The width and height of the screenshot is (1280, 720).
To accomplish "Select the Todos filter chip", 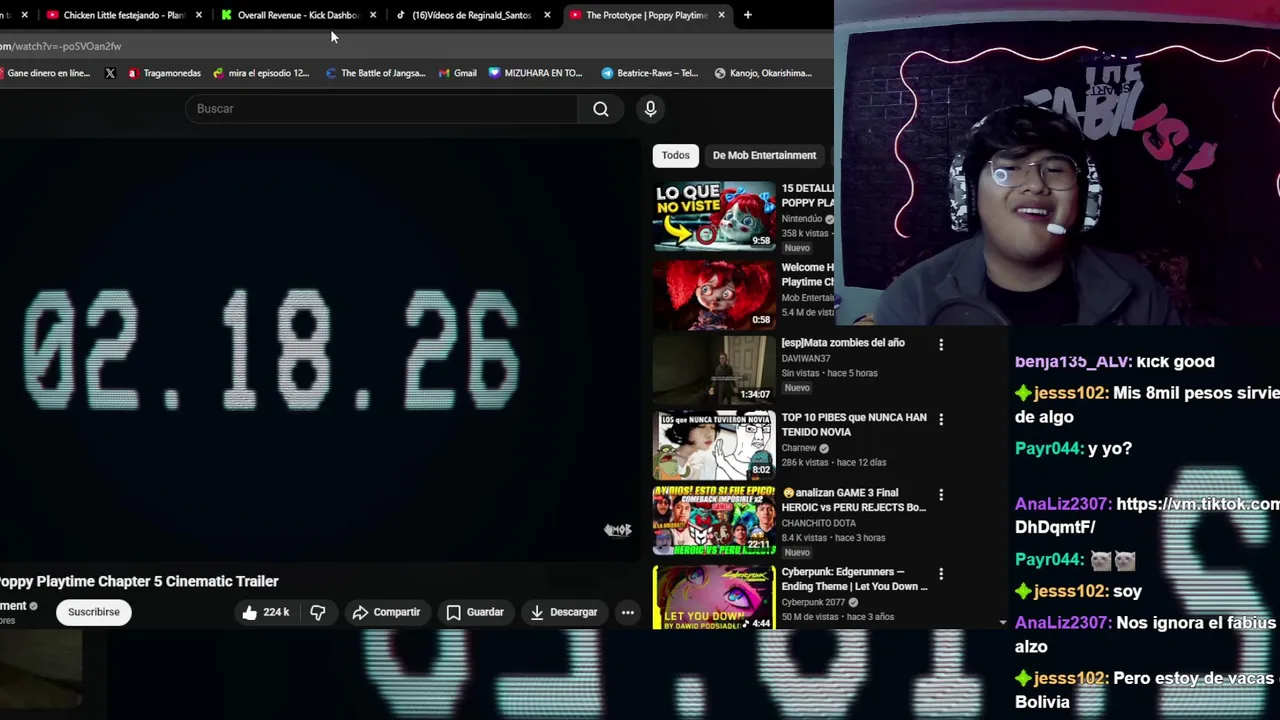I will 675,155.
